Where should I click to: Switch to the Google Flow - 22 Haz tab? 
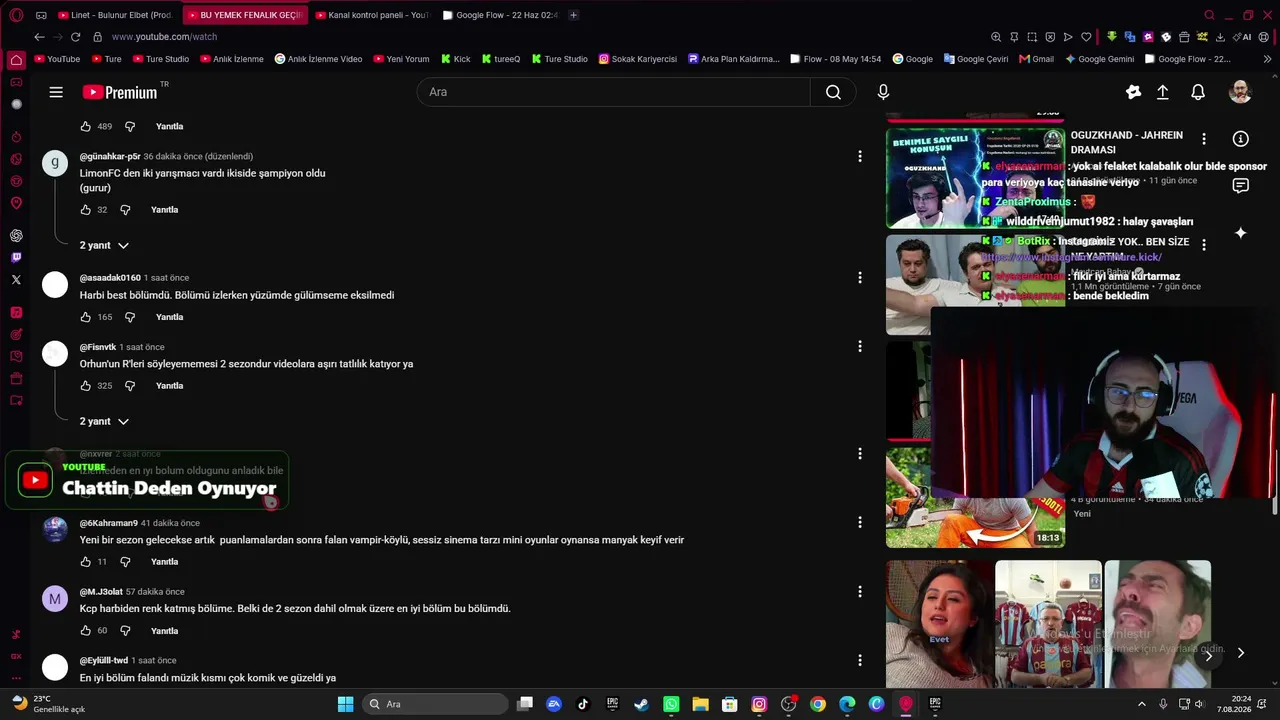point(500,15)
